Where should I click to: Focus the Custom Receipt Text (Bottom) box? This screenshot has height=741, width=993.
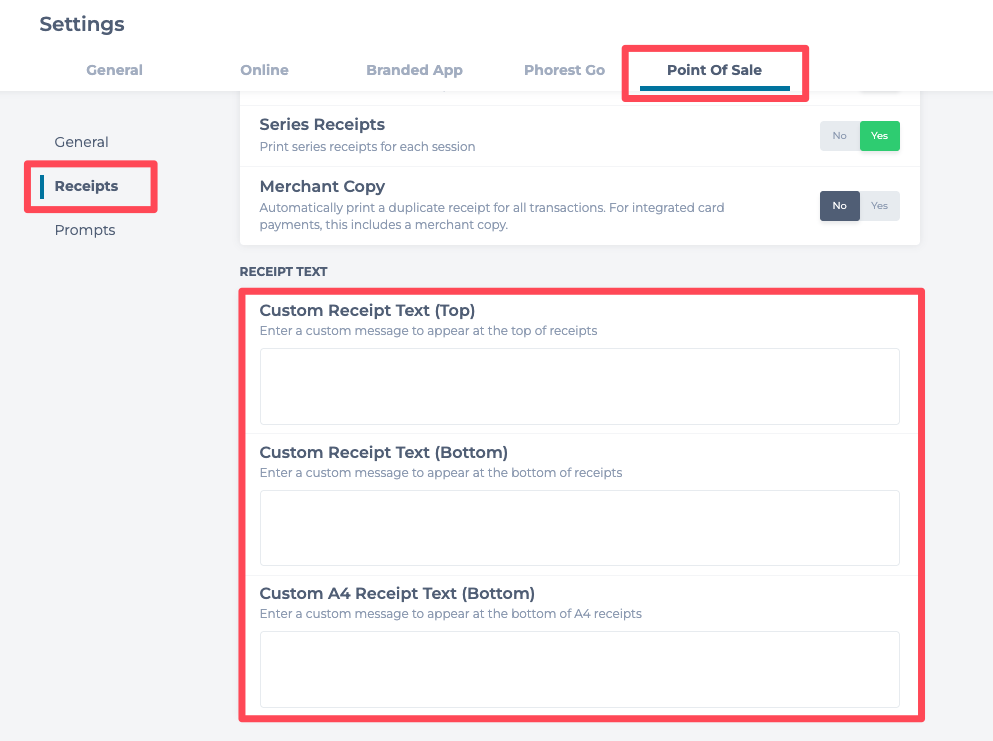(579, 528)
